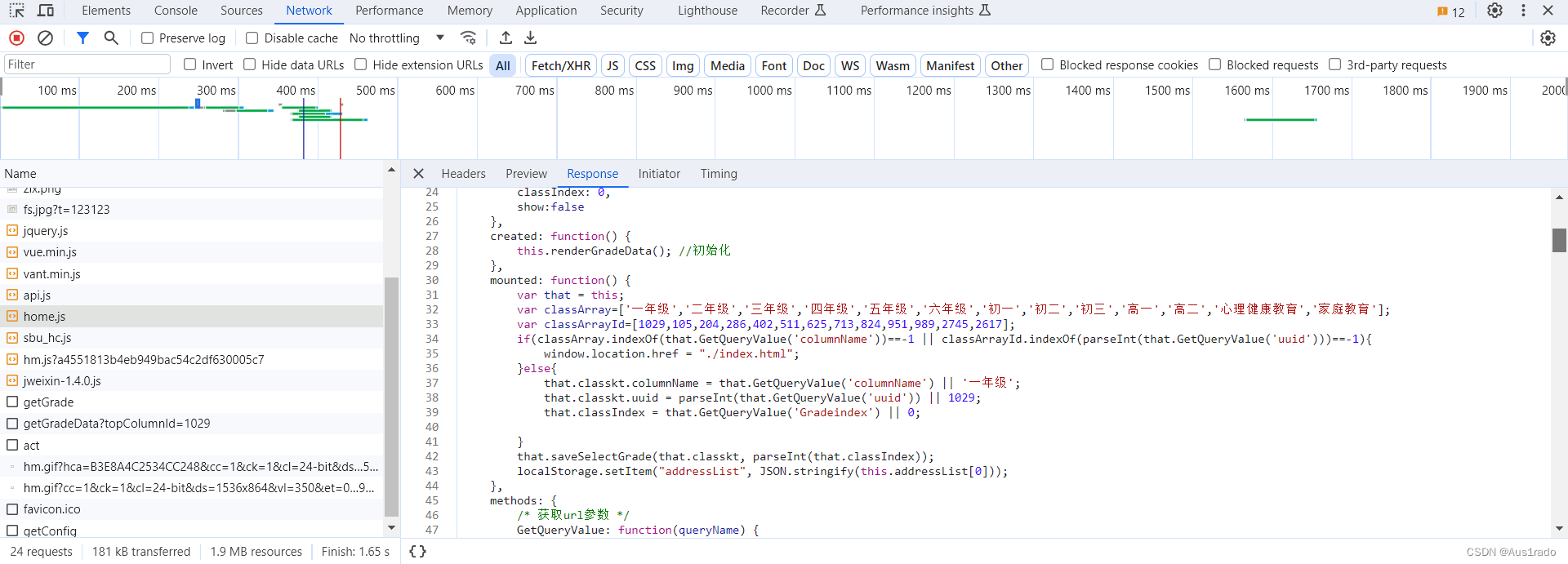1568x564 pixels.
Task: Open the jweixin-1.4.0.js request
Action: click(x=192, y=381)
